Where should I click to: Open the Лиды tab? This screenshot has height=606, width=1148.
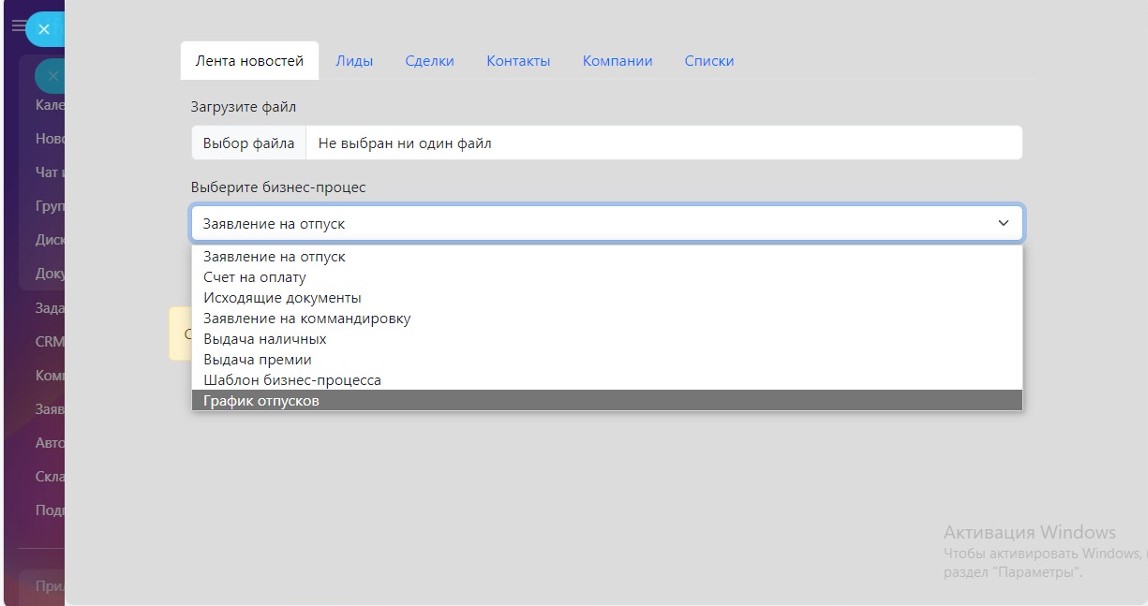click(x=354, y=61)
